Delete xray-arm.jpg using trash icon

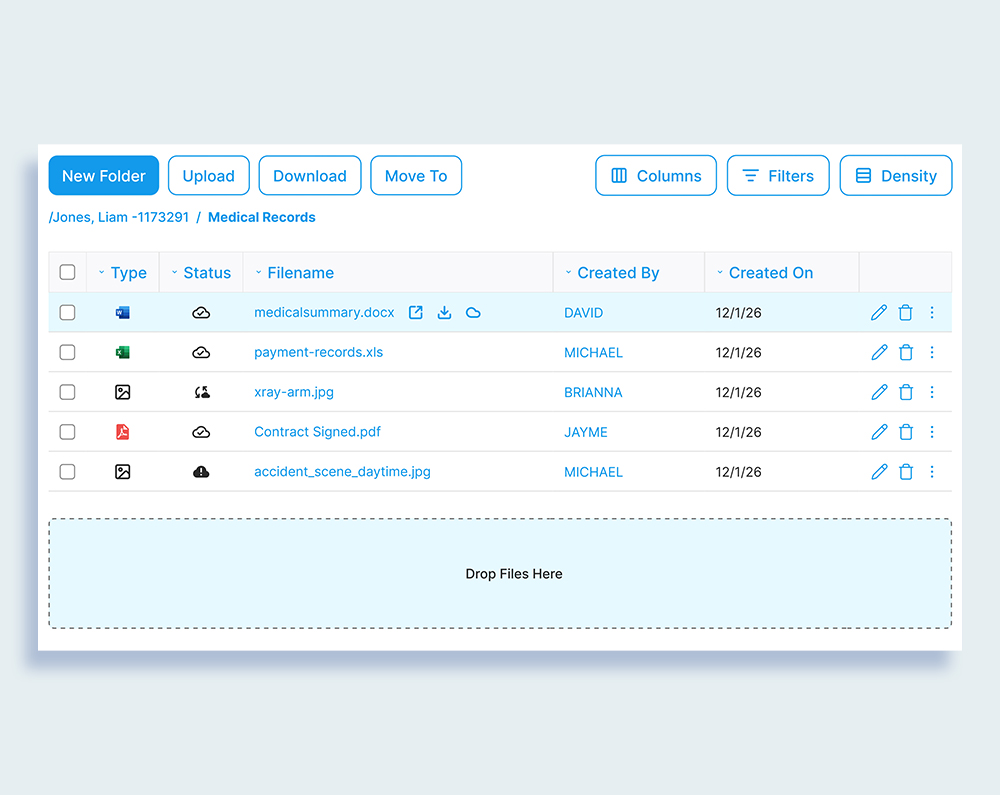point(906,392)
